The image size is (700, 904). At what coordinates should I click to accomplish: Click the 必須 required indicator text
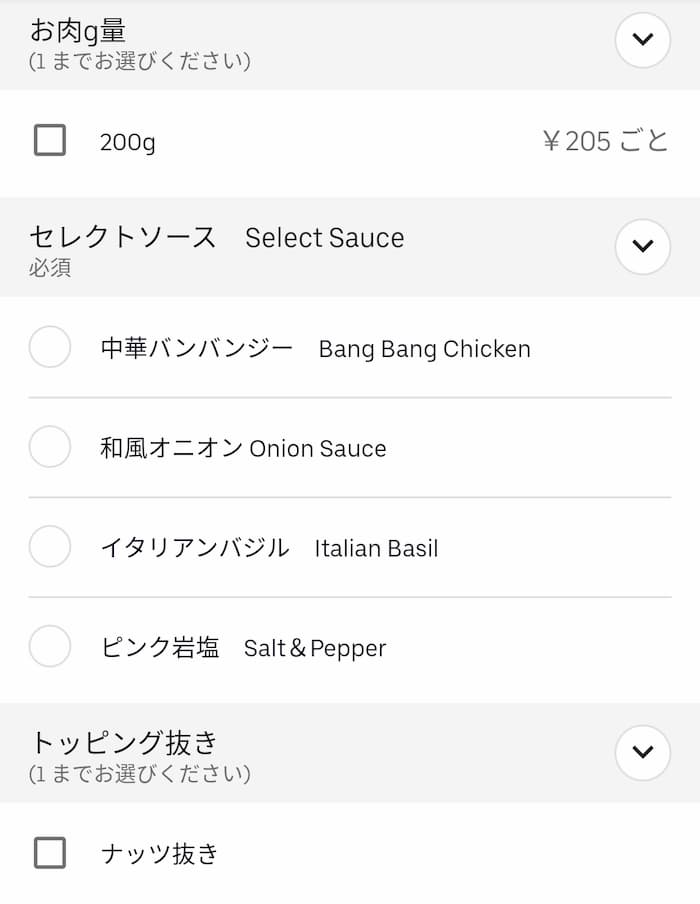[x=50, y=268]
